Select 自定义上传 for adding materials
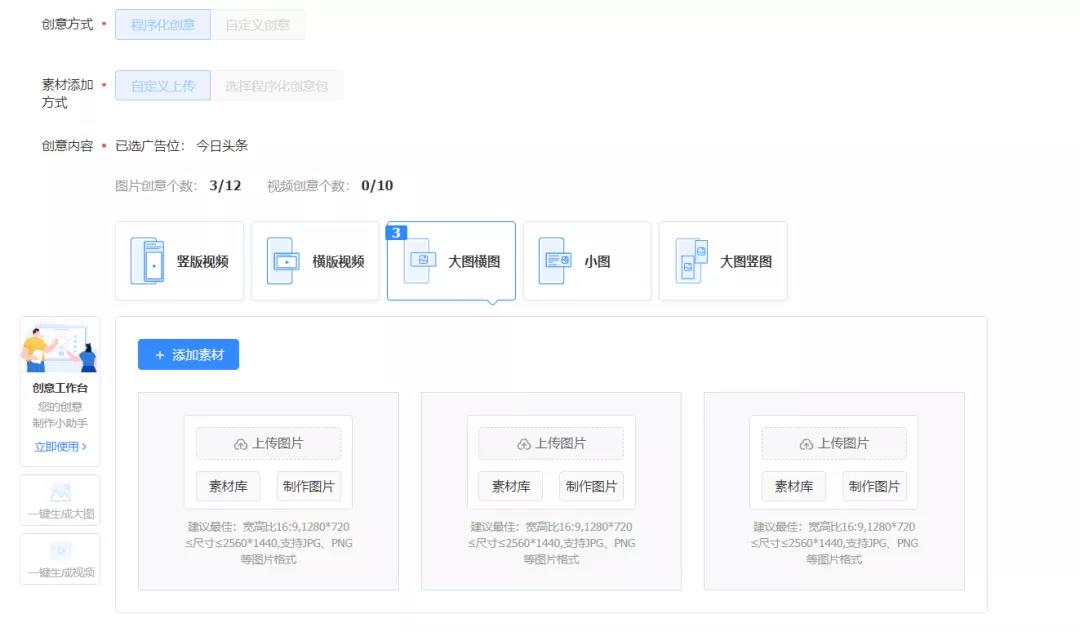Image resolution: width=1080 pixels, height=632 pixels. point(163,86)
